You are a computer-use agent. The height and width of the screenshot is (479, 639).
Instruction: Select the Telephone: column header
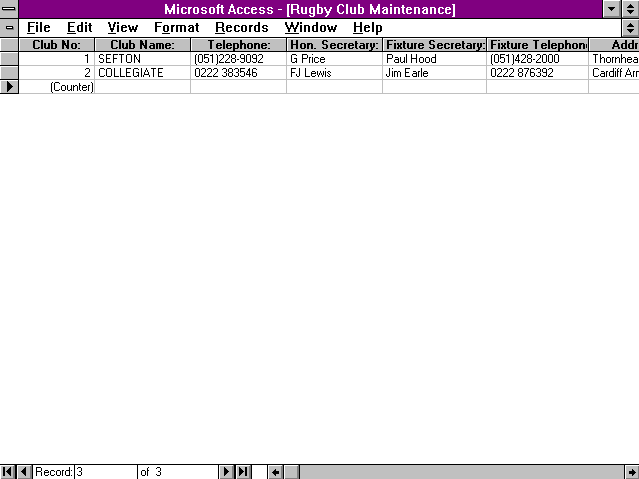[x=238, y=45]
